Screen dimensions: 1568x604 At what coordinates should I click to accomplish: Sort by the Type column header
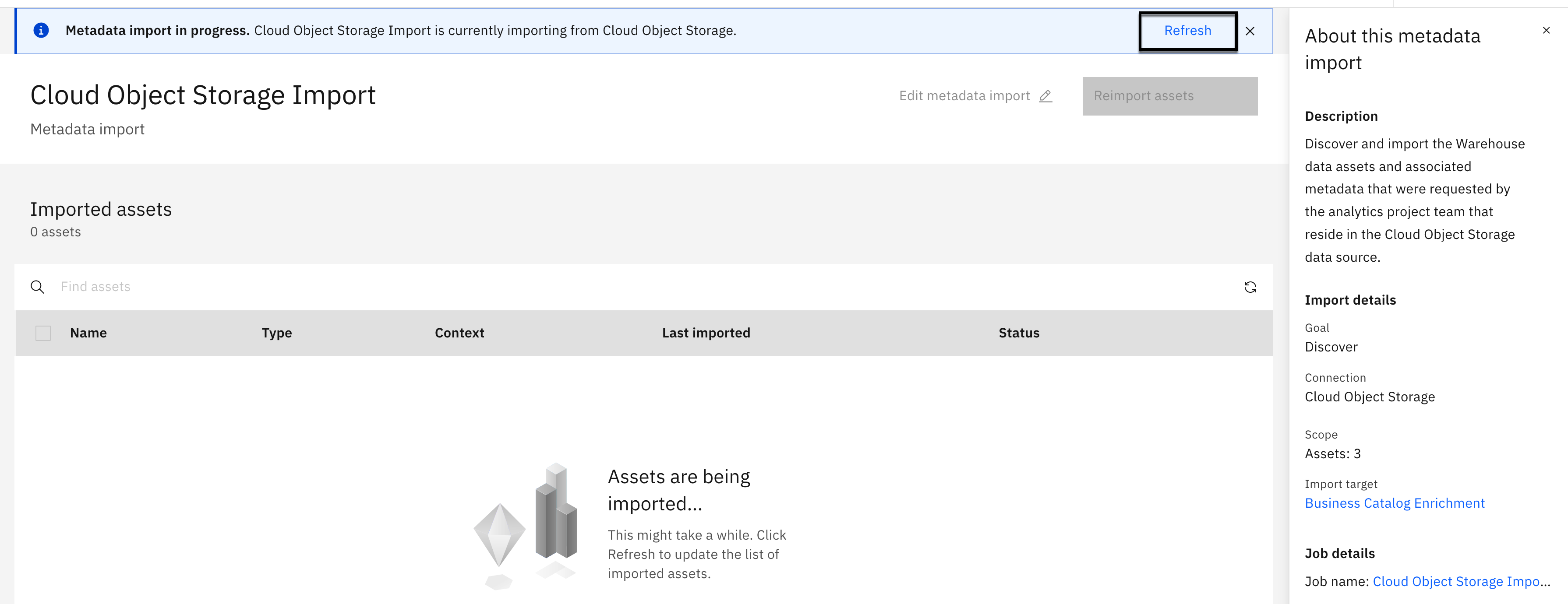coord(276,334)
